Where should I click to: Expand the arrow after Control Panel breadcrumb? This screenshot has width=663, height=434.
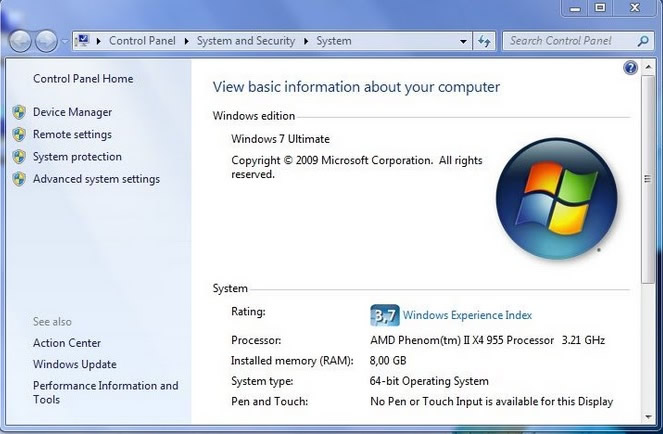point(186,41)
